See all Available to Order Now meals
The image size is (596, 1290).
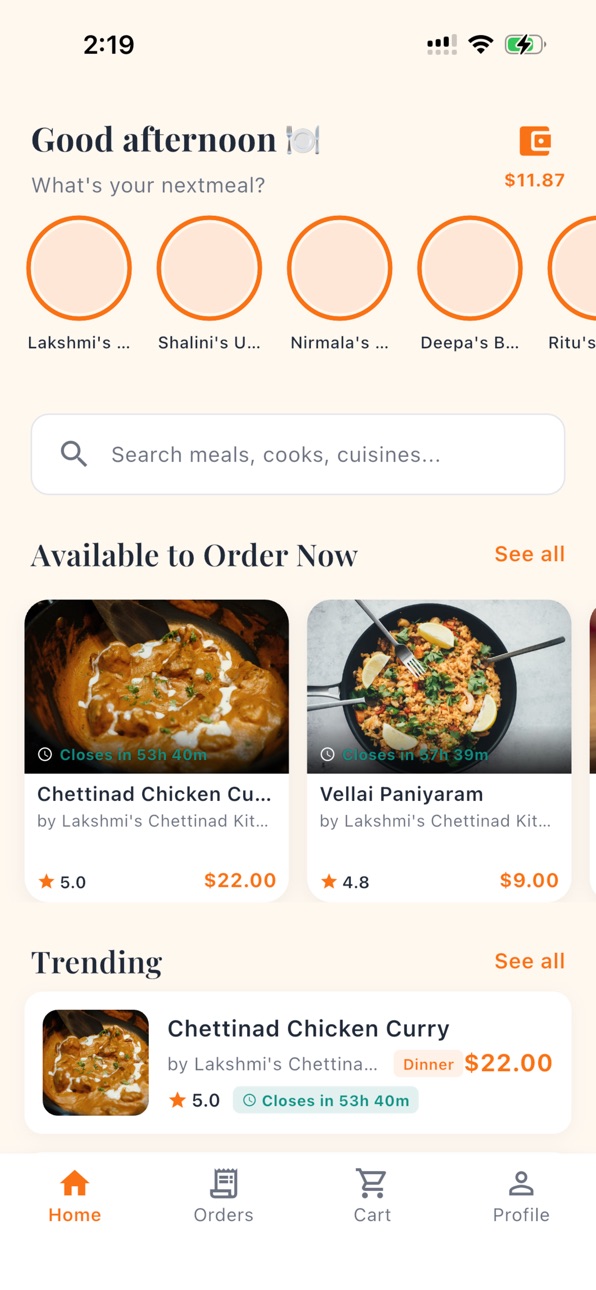[x=530, y=554]
